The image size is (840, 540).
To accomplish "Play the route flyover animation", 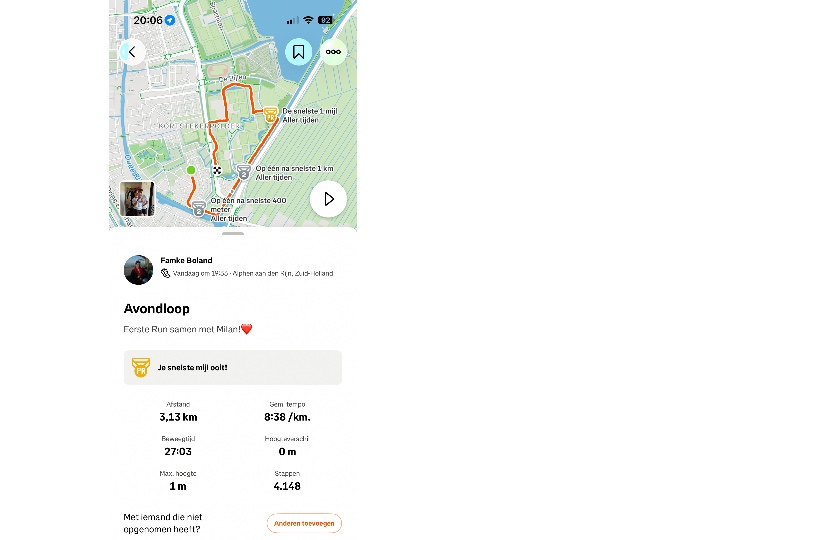I will (328, 199).
